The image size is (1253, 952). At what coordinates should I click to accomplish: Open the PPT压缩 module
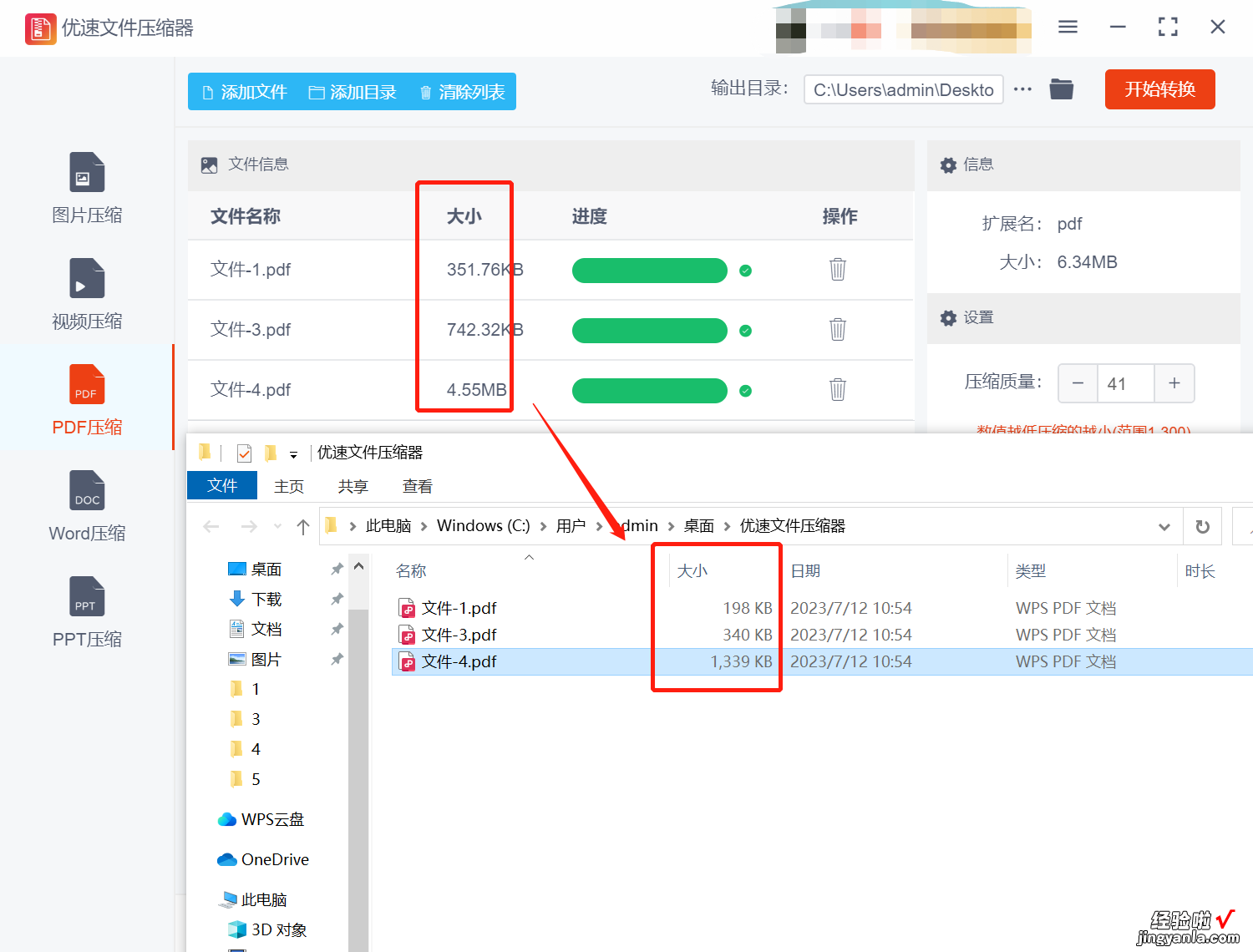tap(87, 613)
